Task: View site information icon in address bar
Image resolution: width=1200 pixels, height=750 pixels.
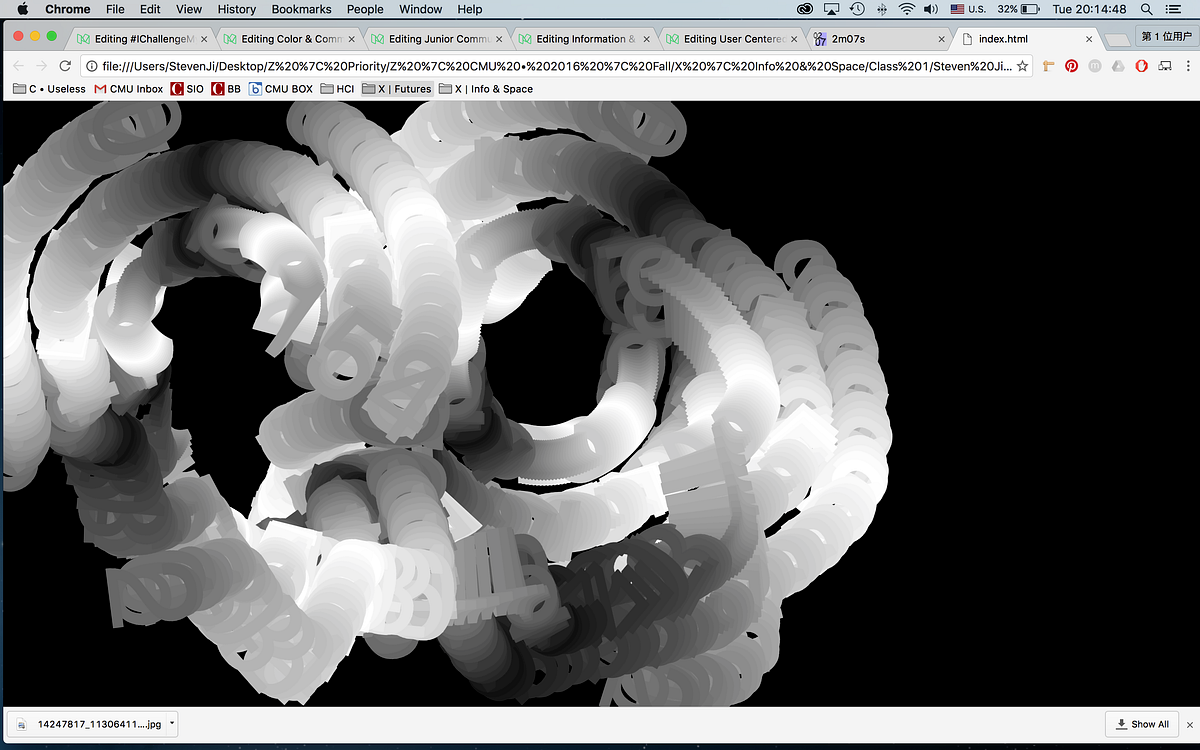Action: [92, 66]
